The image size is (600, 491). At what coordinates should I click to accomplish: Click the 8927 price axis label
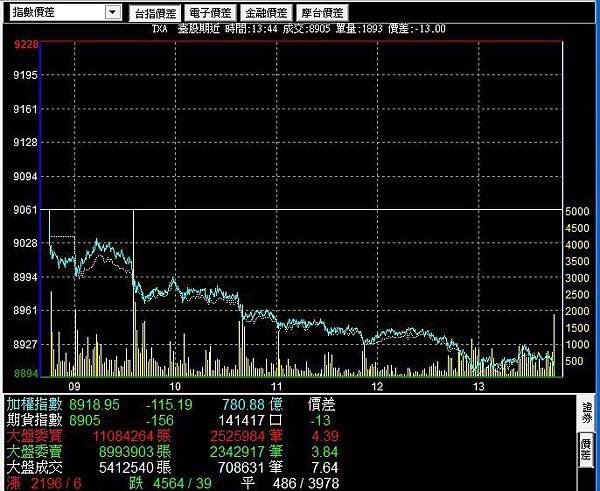(x=26, y=344)
